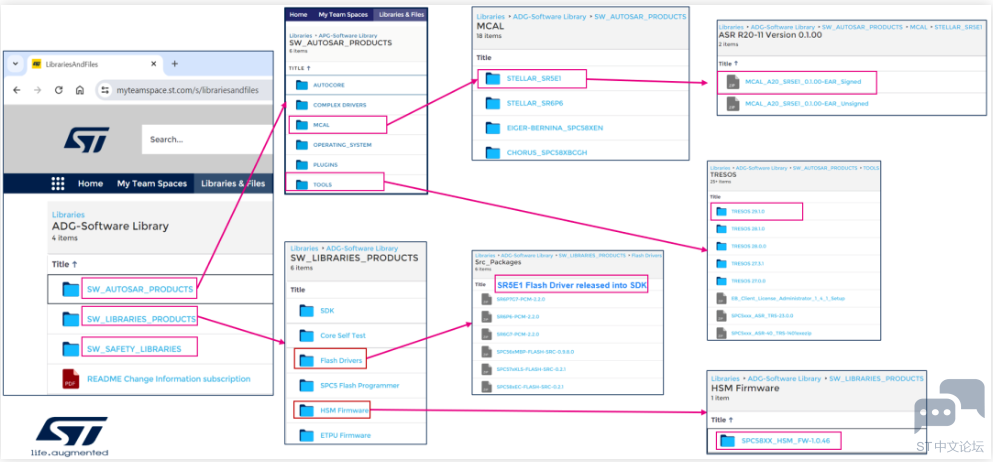Click the SDK folder icon
This screenshot has height=462, width=993.
(x=307, y=311)
